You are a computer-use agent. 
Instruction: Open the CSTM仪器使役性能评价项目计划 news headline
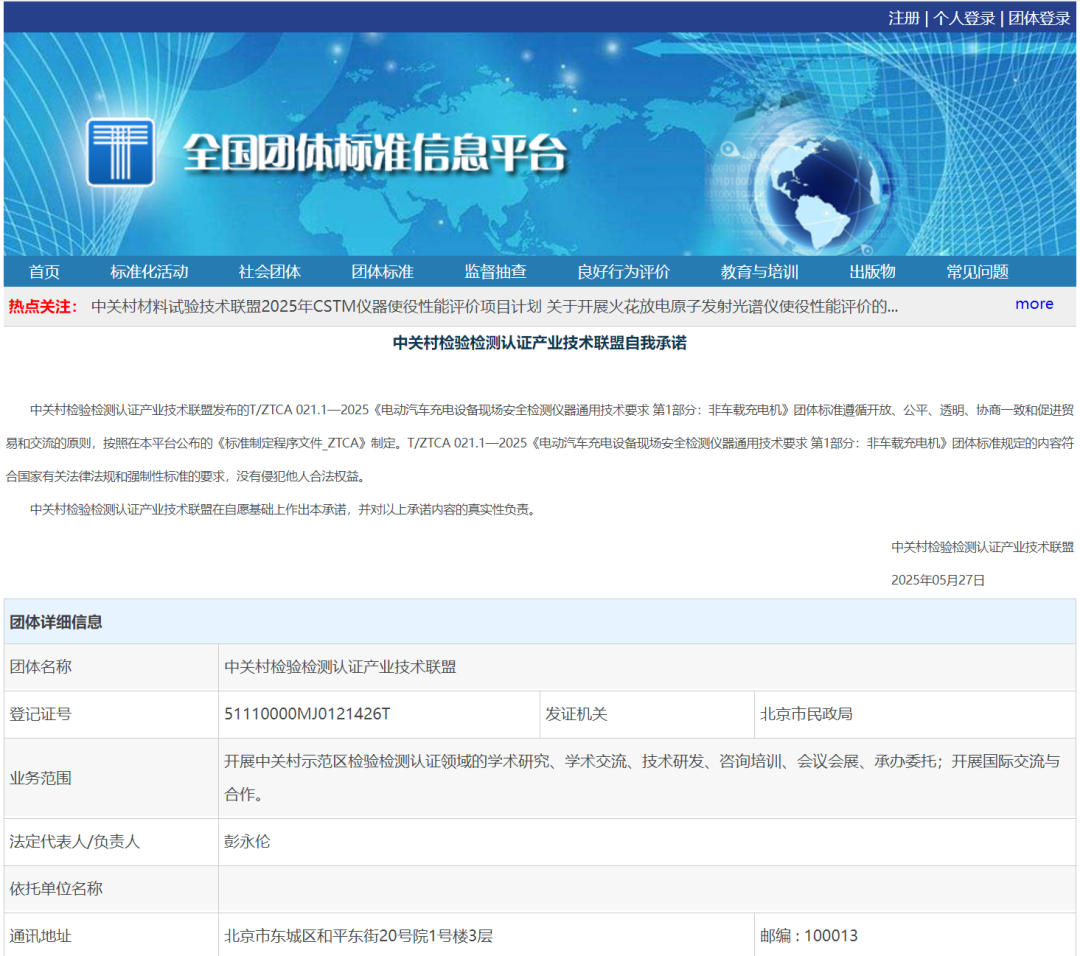tap(316, 306)
